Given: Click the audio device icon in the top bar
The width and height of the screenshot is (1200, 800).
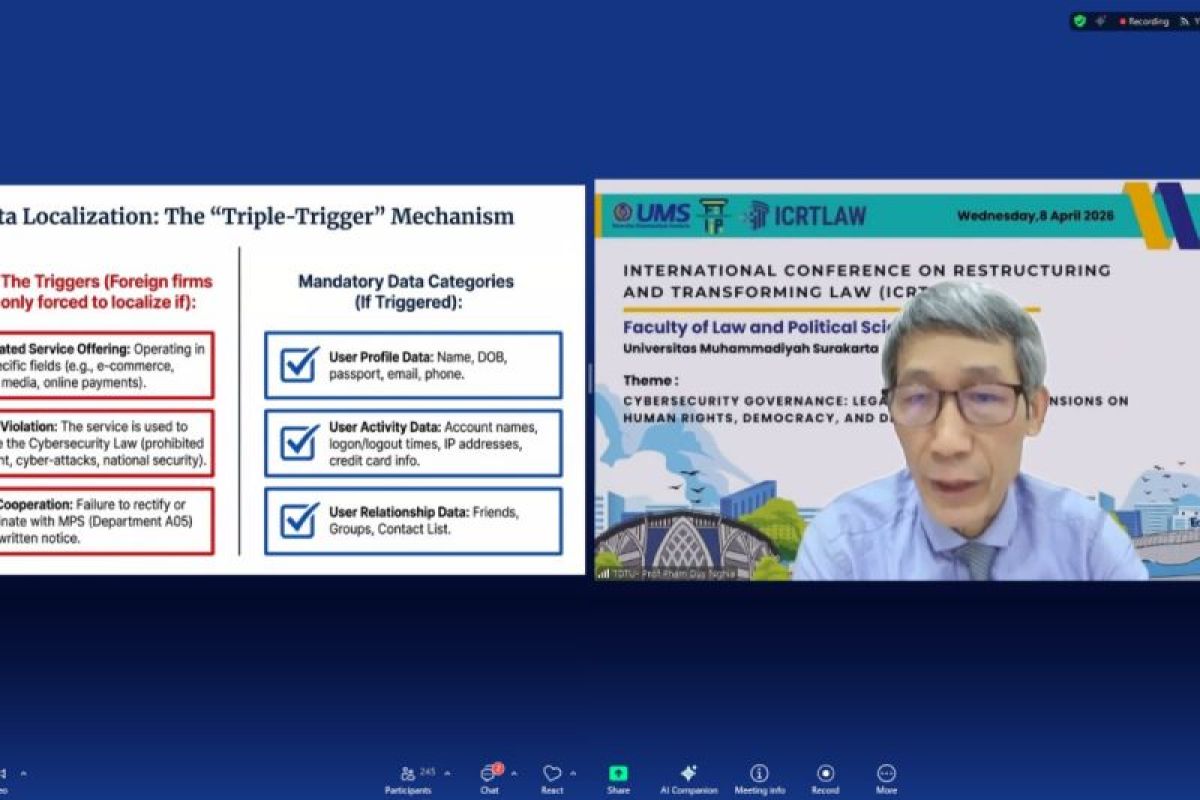Looking at the screenshot, I should [1099, 21].
